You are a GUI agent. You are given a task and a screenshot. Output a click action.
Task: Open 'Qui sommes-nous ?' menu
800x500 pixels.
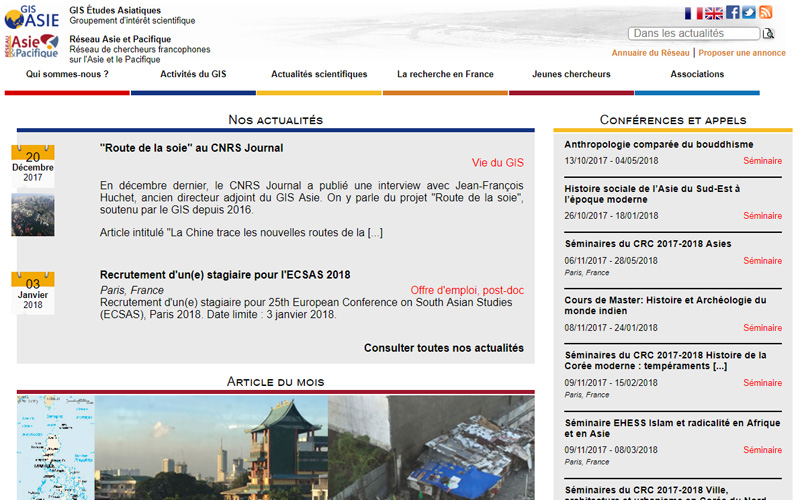(67, 74)
